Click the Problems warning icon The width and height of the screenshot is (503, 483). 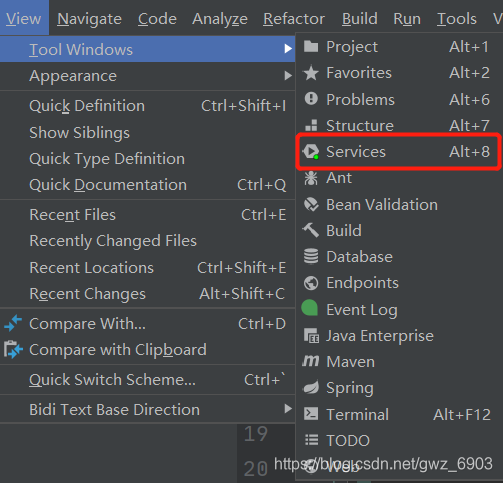tap(311, 99)
